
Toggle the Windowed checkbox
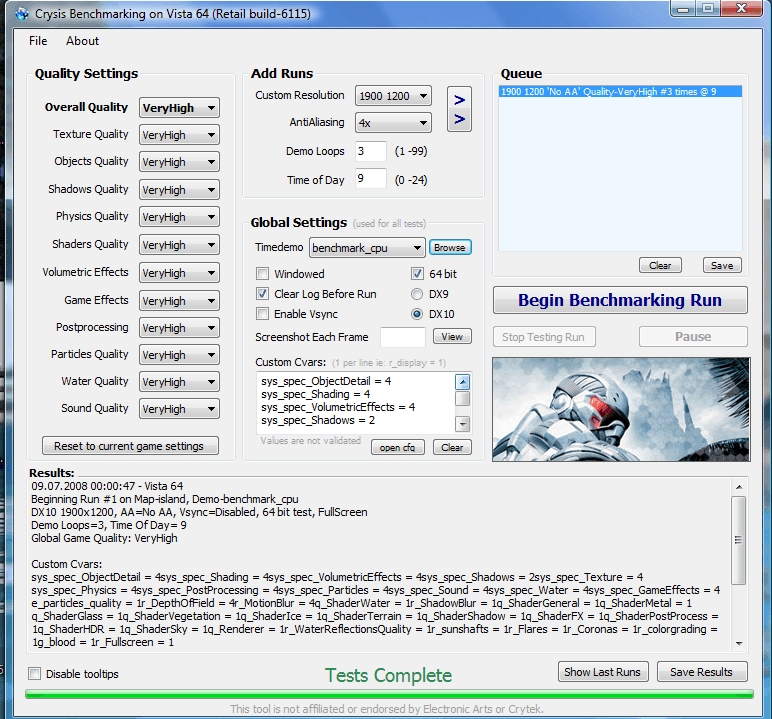tap(262, 273)
